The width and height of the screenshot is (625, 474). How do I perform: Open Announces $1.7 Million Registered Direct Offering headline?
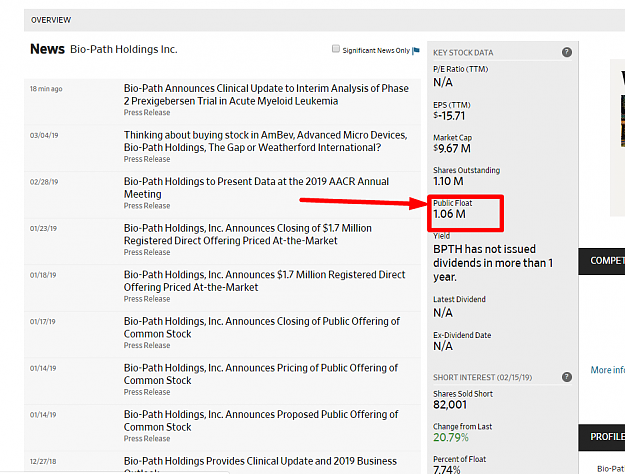(x=264, y=281)
